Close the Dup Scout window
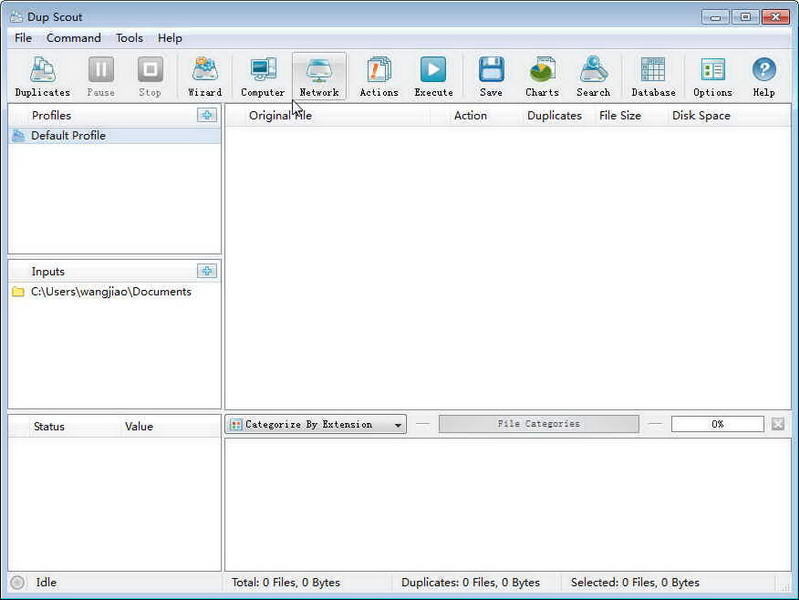Viewport: 799px width, 600px height. [776, 17]
